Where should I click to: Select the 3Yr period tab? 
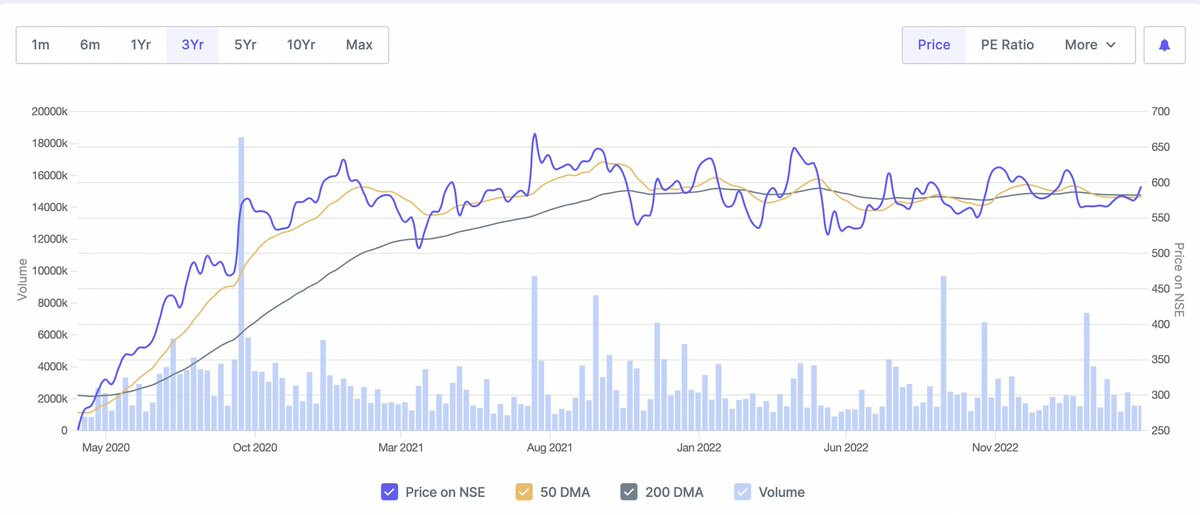coord(193,45)
